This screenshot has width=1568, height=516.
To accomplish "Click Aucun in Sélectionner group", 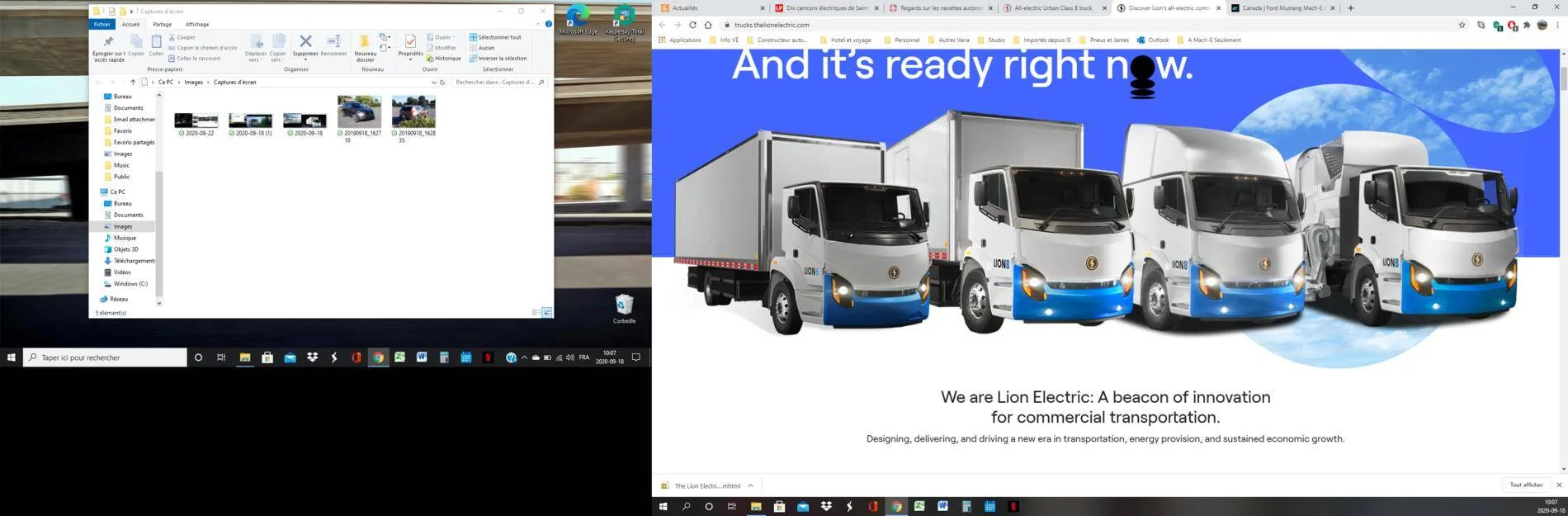I will coord(482,48).
